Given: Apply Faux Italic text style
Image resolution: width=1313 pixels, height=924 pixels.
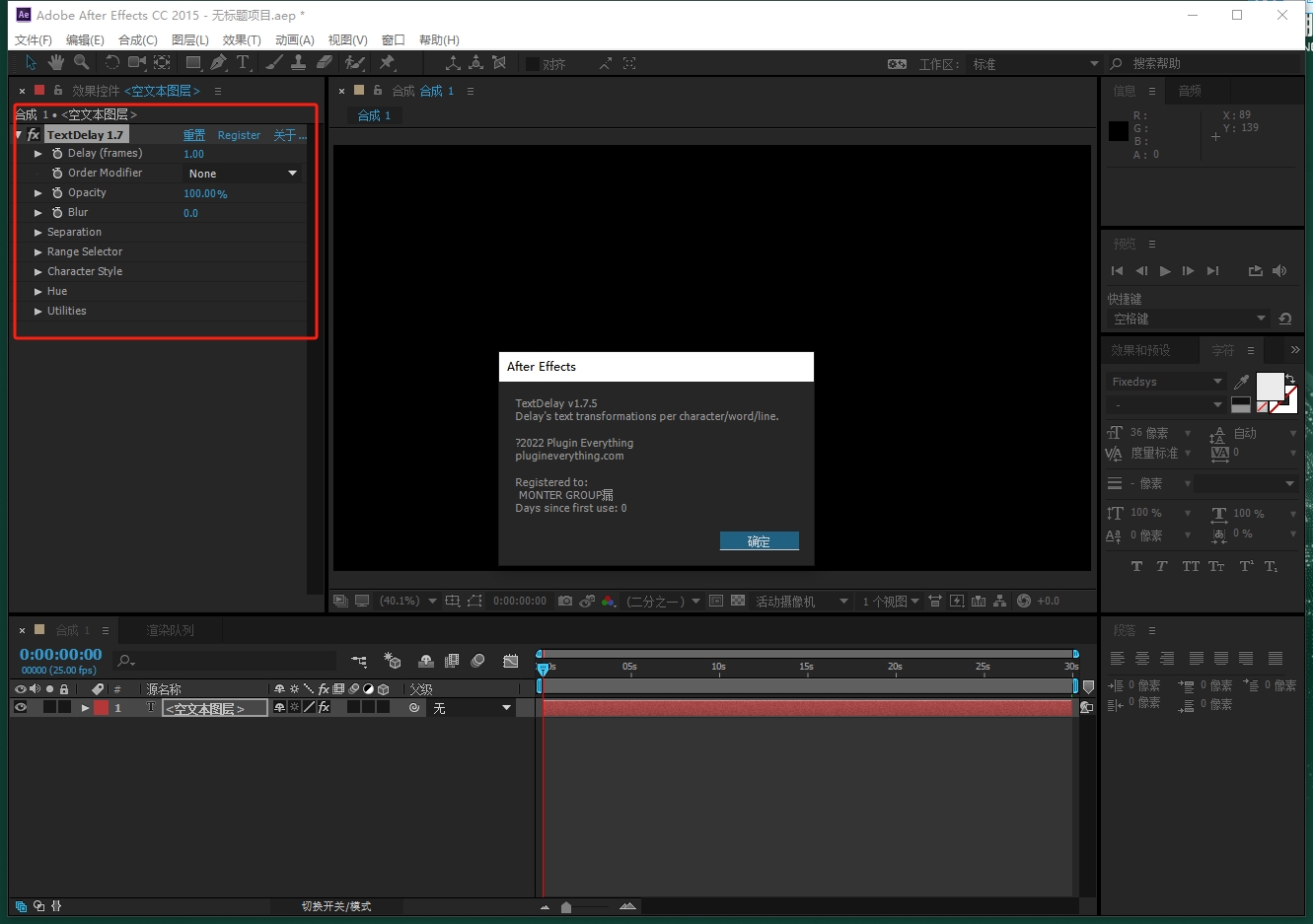Looking at the screenshot, I should [1162, 566].
